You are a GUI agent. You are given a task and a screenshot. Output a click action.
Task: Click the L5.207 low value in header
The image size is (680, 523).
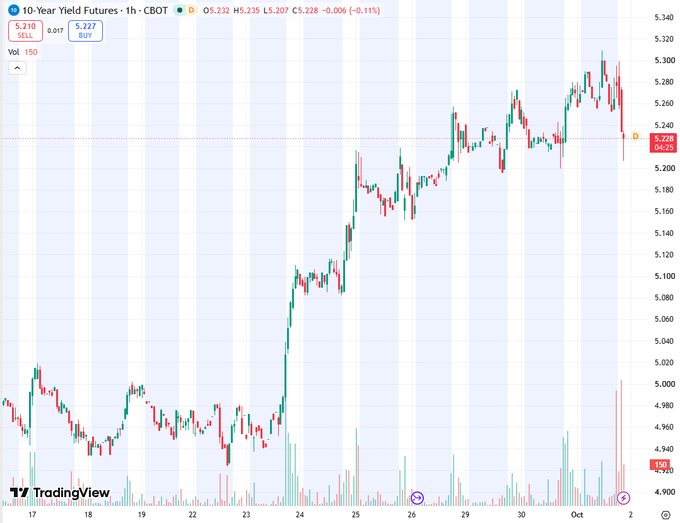(x=276, y=10)
